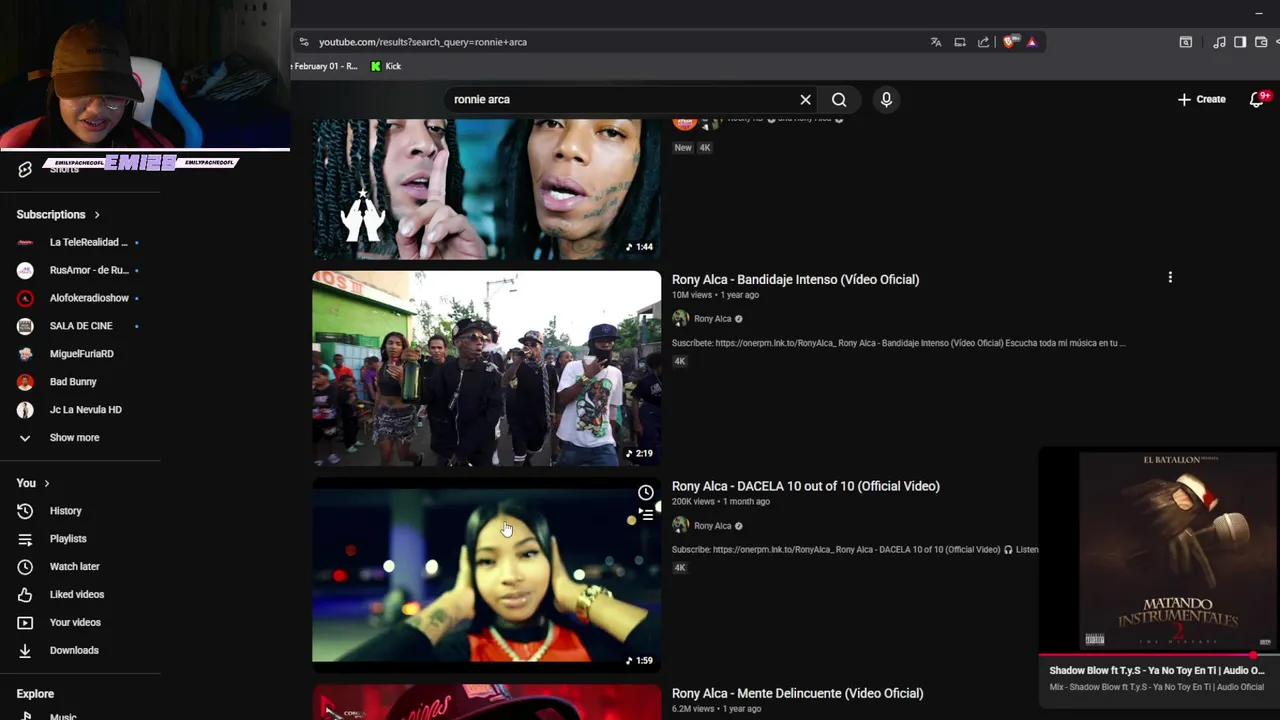Click the youtube.com address bar URL
This screenshot has width=1280, height=720.
point(423,42)
